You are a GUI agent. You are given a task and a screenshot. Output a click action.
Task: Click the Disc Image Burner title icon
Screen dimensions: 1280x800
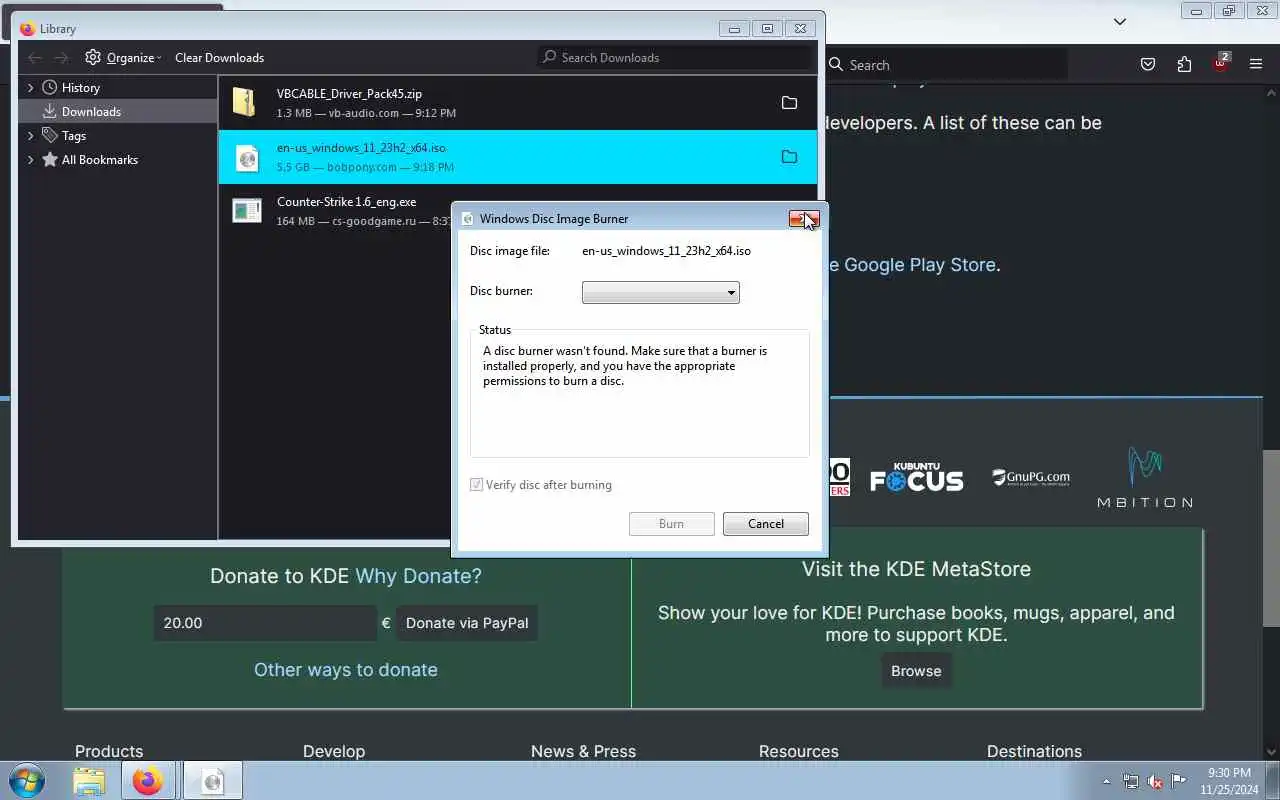pos(467,219)
